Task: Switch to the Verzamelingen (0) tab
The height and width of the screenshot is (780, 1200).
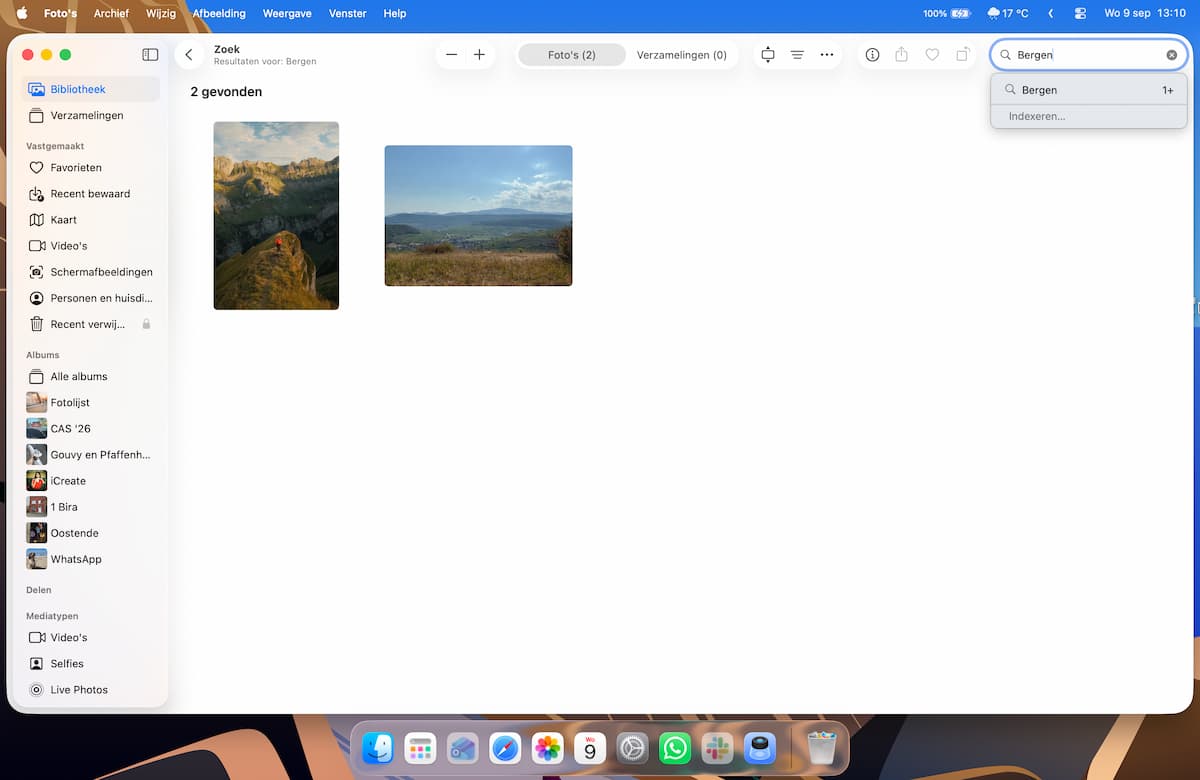Action: (x=682, y=55)
